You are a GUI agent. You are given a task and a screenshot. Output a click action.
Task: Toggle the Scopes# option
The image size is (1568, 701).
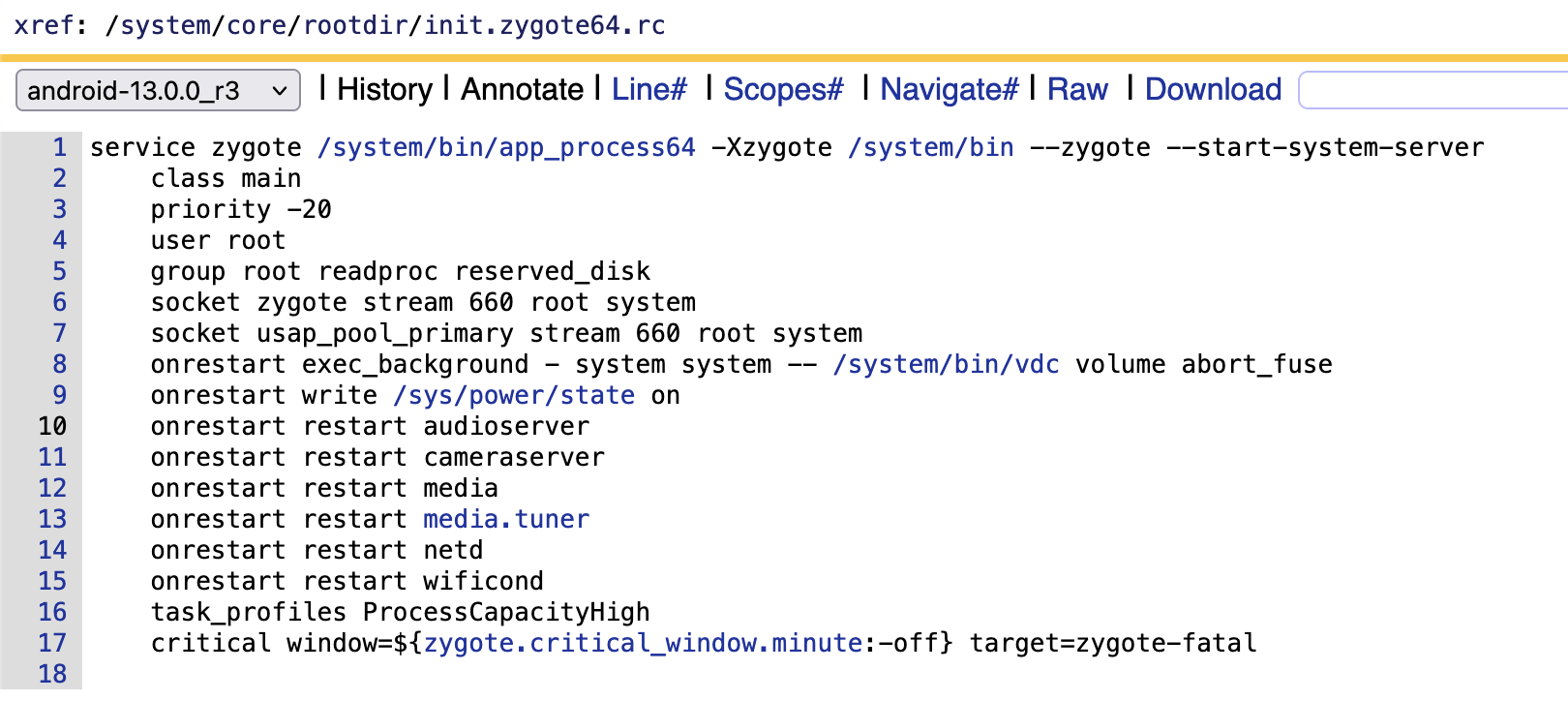(x=783, y=90)
